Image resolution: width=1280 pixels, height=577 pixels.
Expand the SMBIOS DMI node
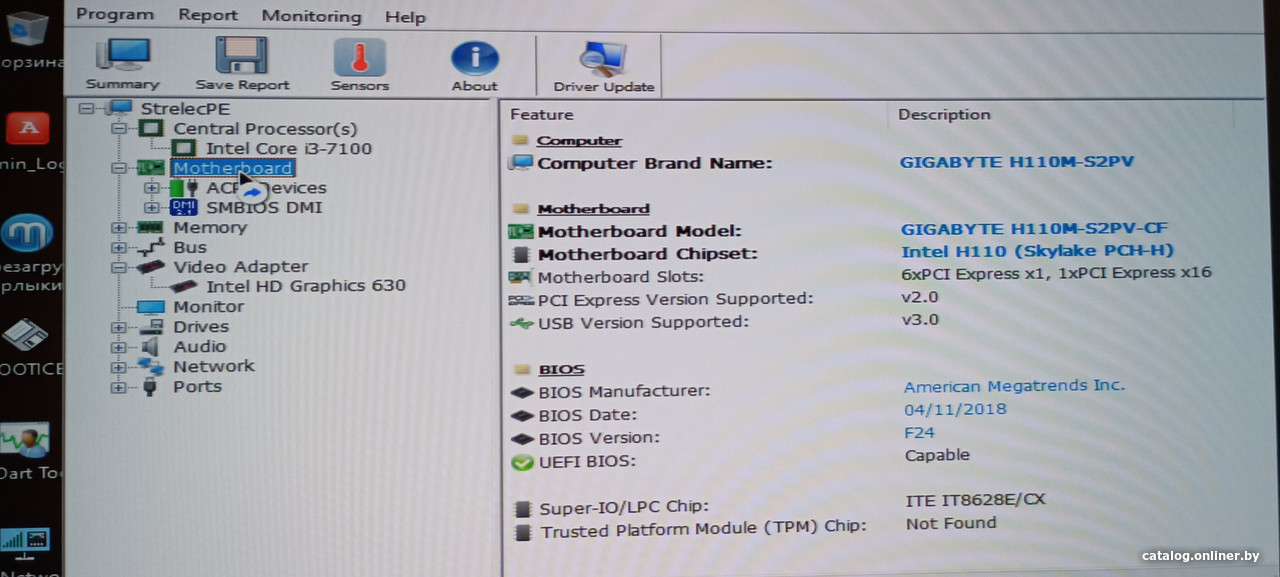pos(151,207)
